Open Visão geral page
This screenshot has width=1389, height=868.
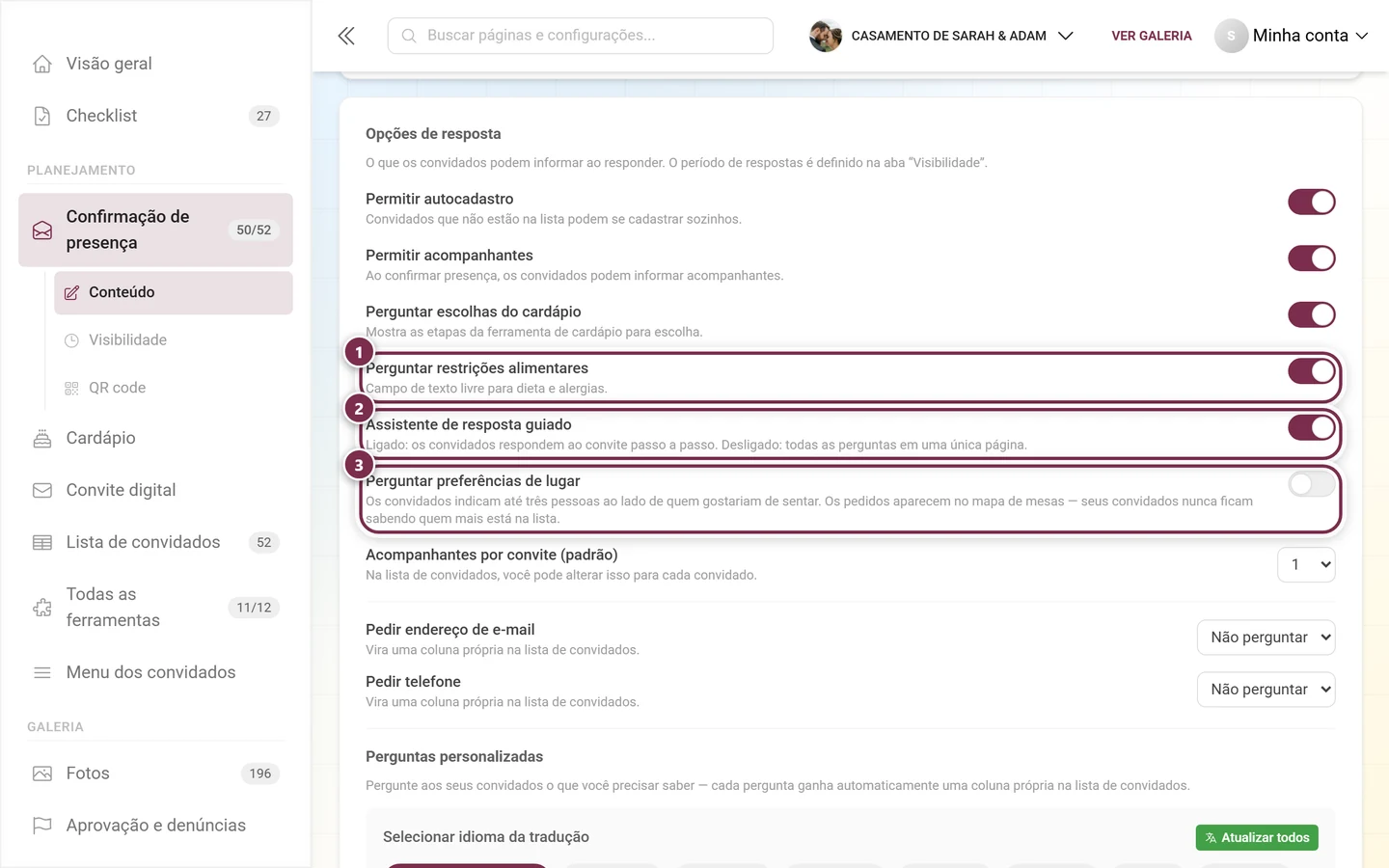pos(155,64)
